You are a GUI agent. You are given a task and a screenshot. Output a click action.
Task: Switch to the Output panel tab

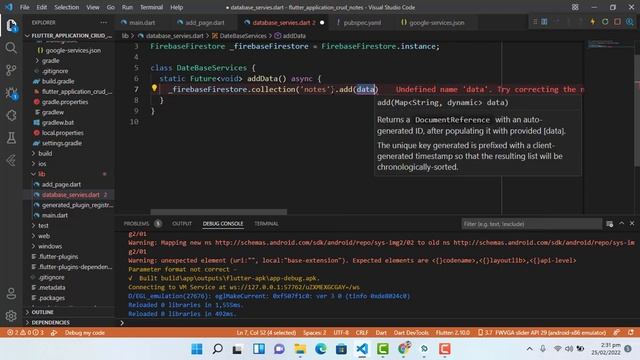[182, 224]
